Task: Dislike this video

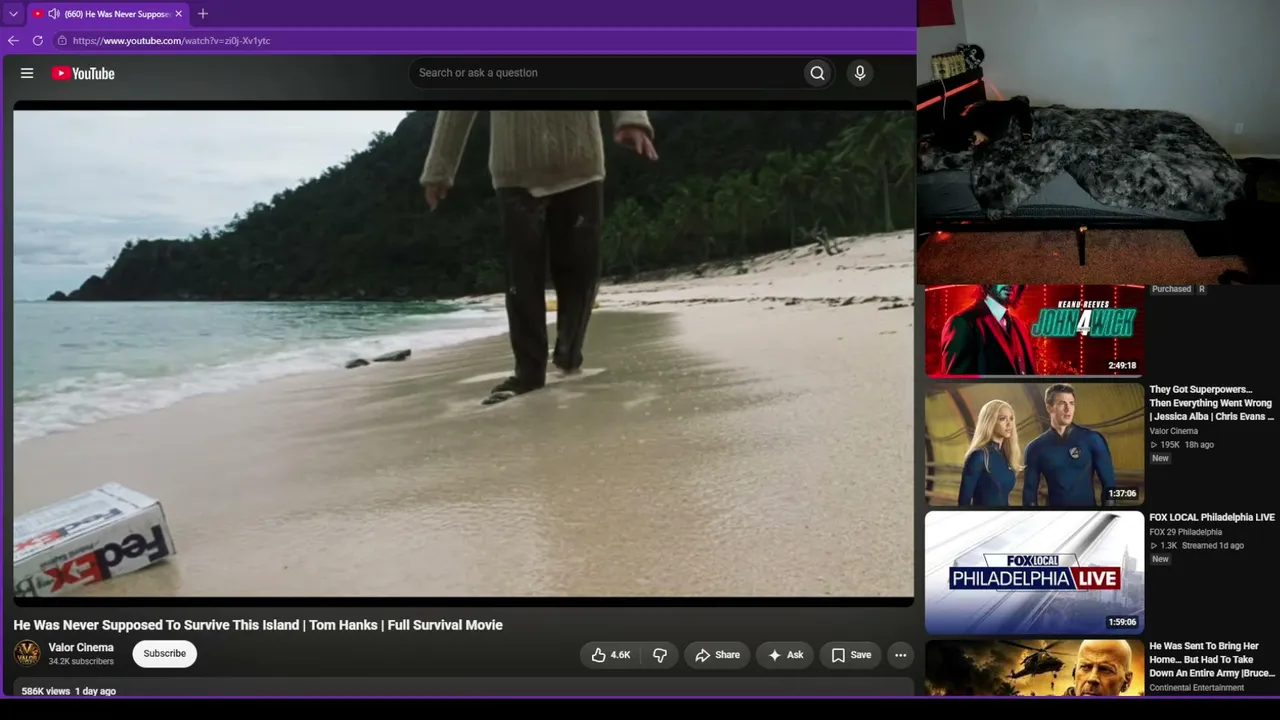Action: tap(660, 655)
